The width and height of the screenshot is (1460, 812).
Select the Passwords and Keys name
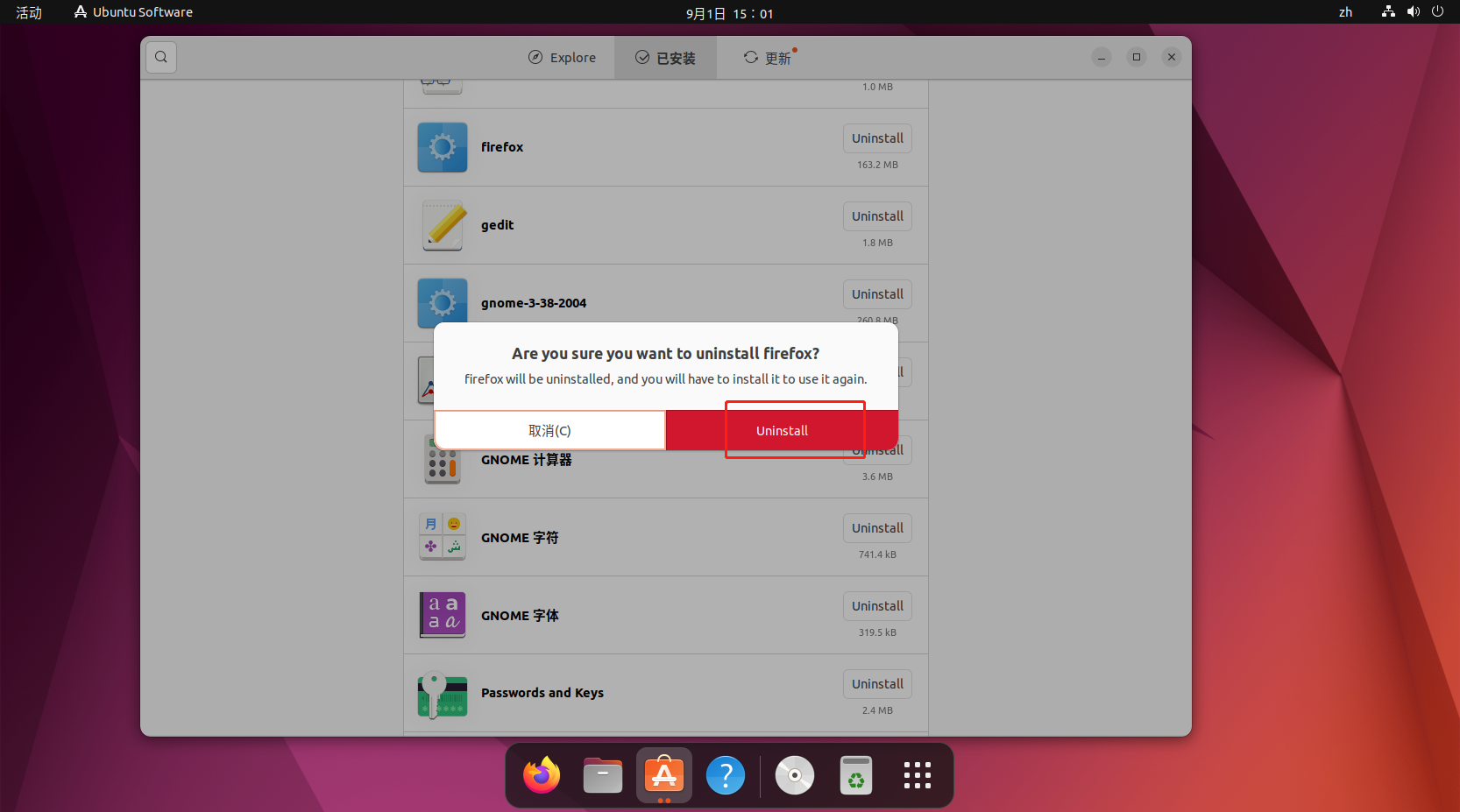[542, 693]
